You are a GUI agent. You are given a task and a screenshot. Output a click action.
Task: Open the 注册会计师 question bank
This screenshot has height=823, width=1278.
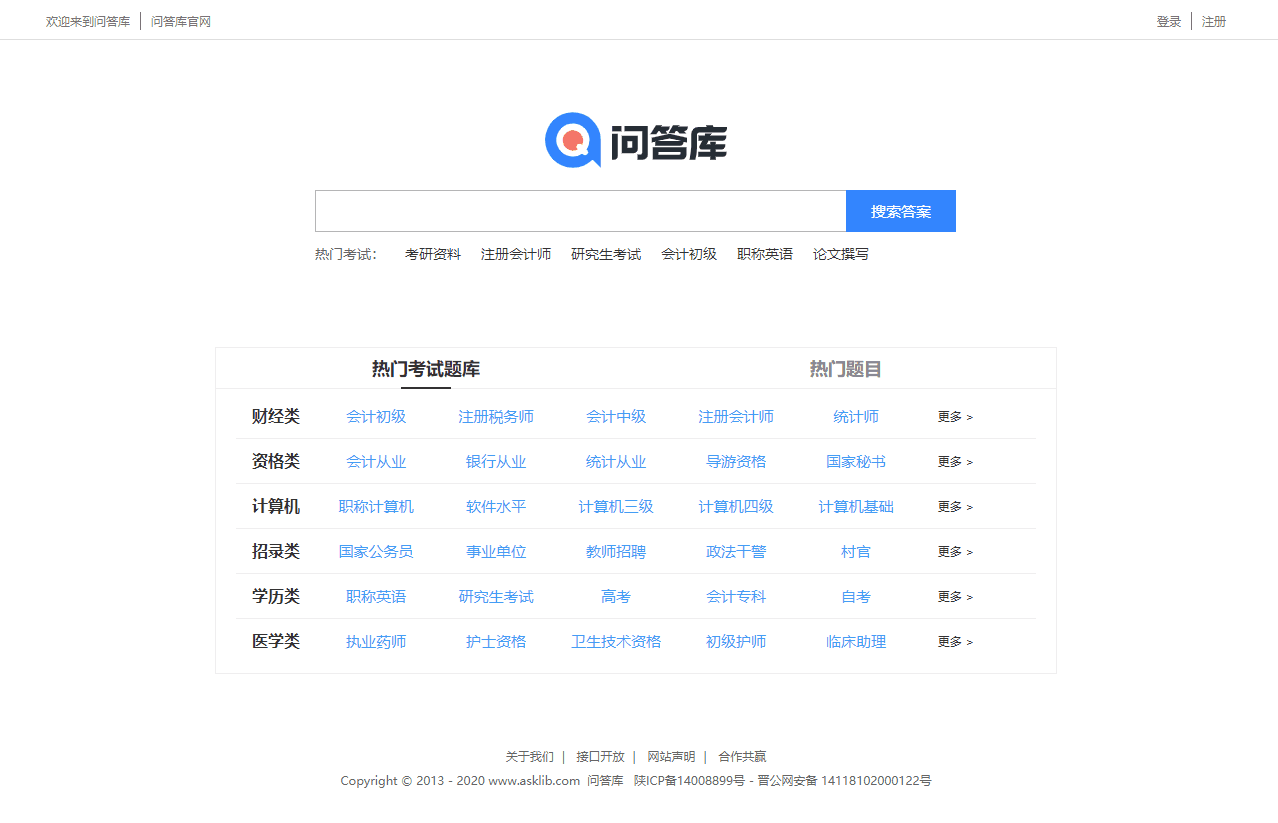click(736, 417)
